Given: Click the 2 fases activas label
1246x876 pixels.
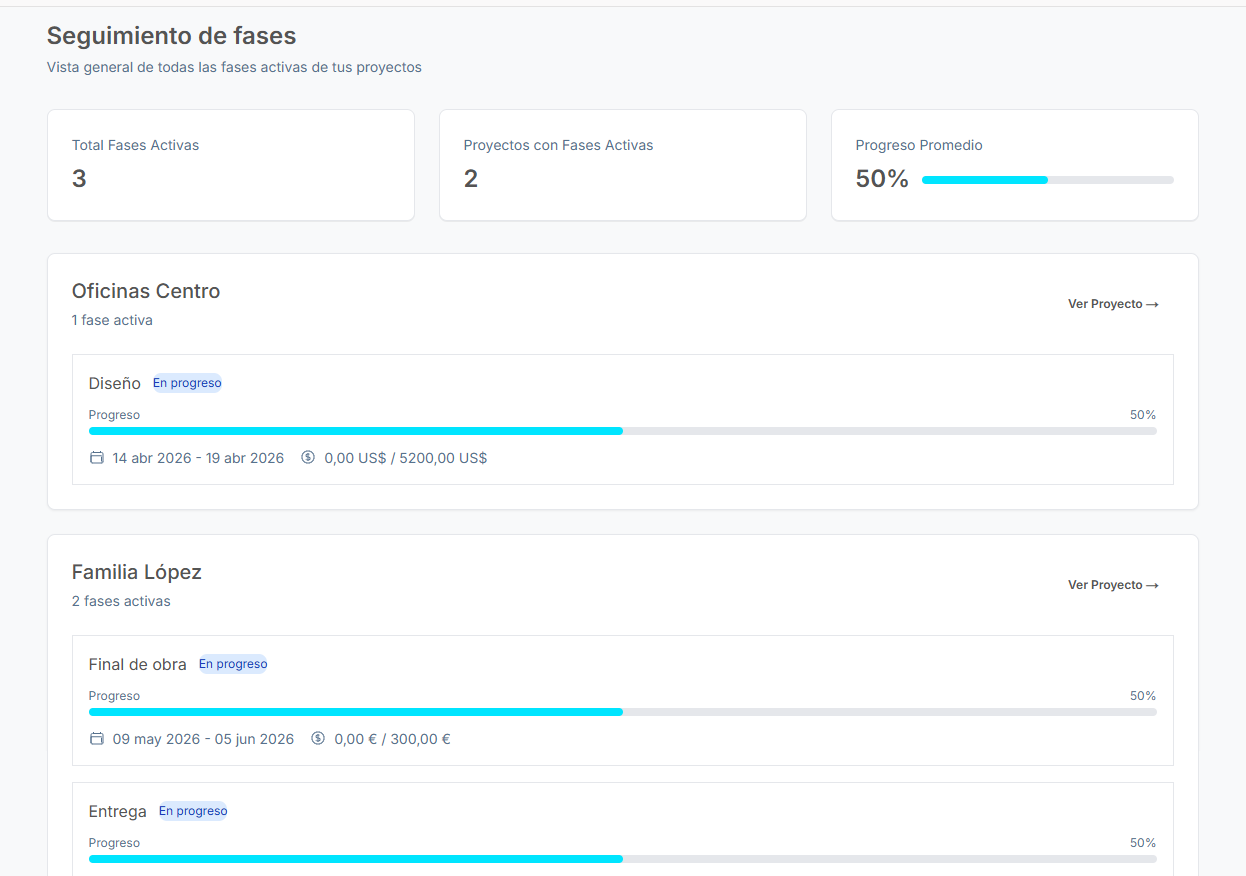Looking at the screenshot, I should pyautogui.click(x=121, y=601).
